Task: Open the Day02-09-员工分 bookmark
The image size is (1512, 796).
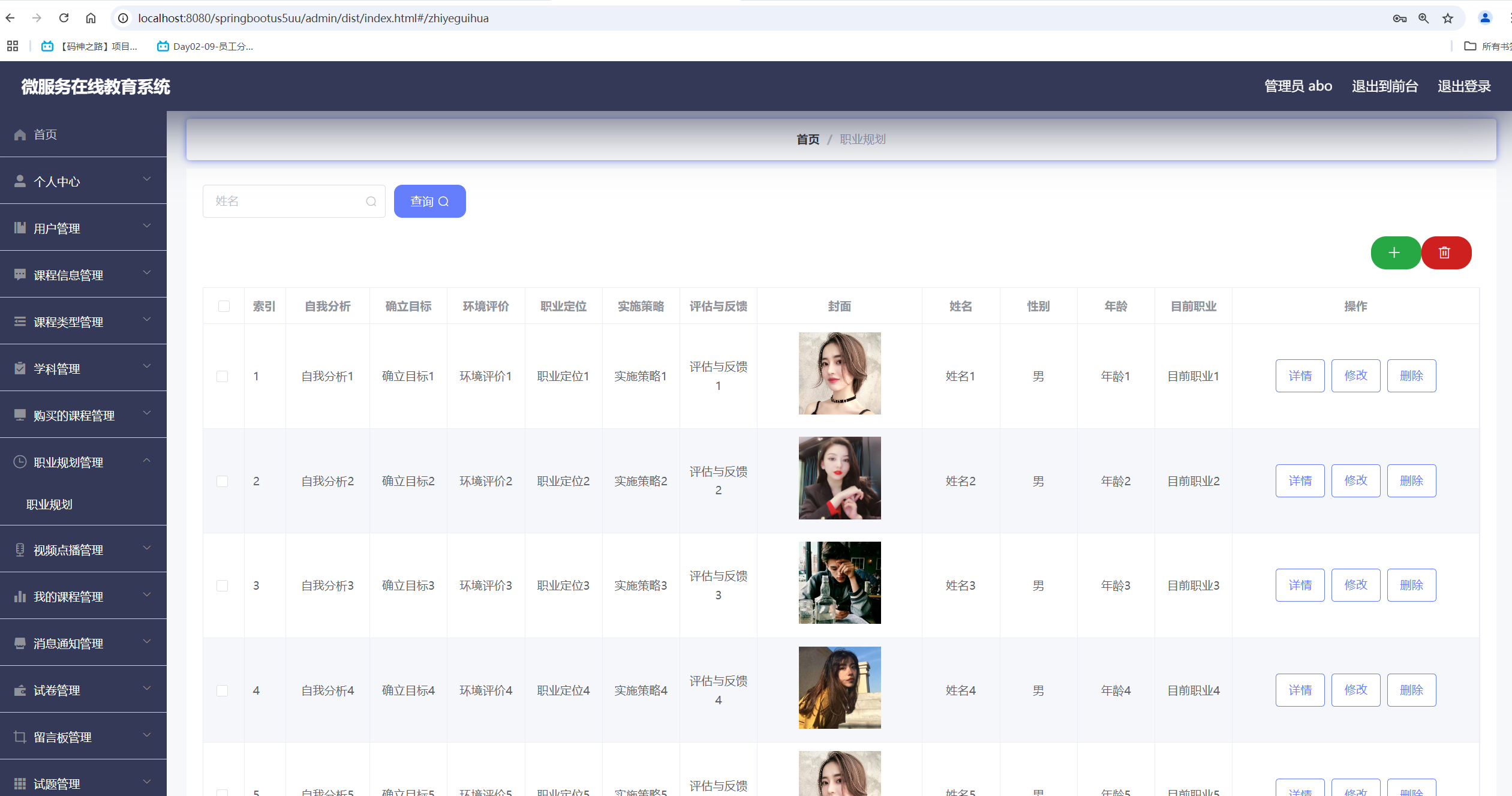Action: [x=205, y=46]
